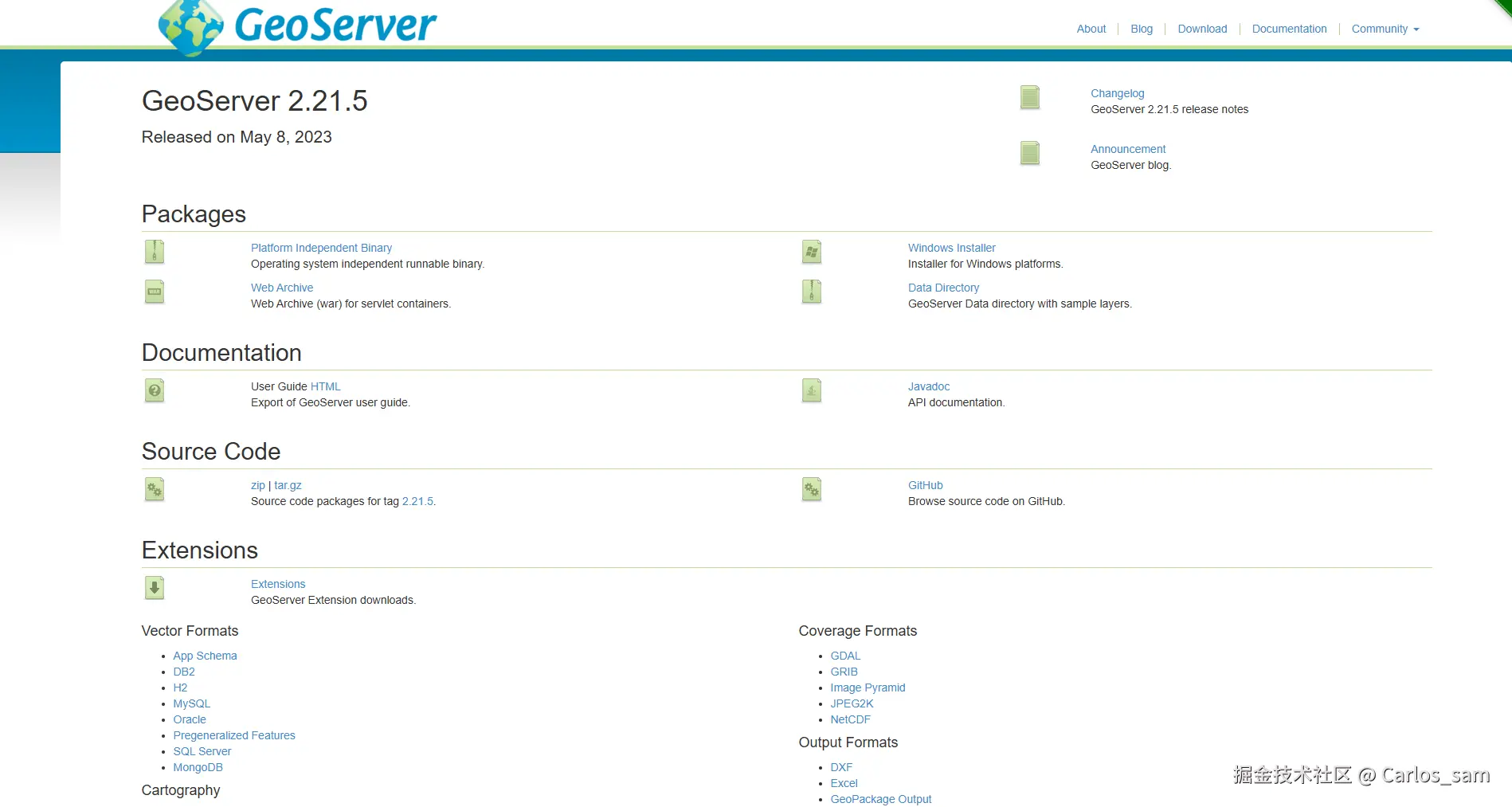The image size is (1512, 807).
Task: Click the Web Archive war file icon
Action: [x=155, y=292]
